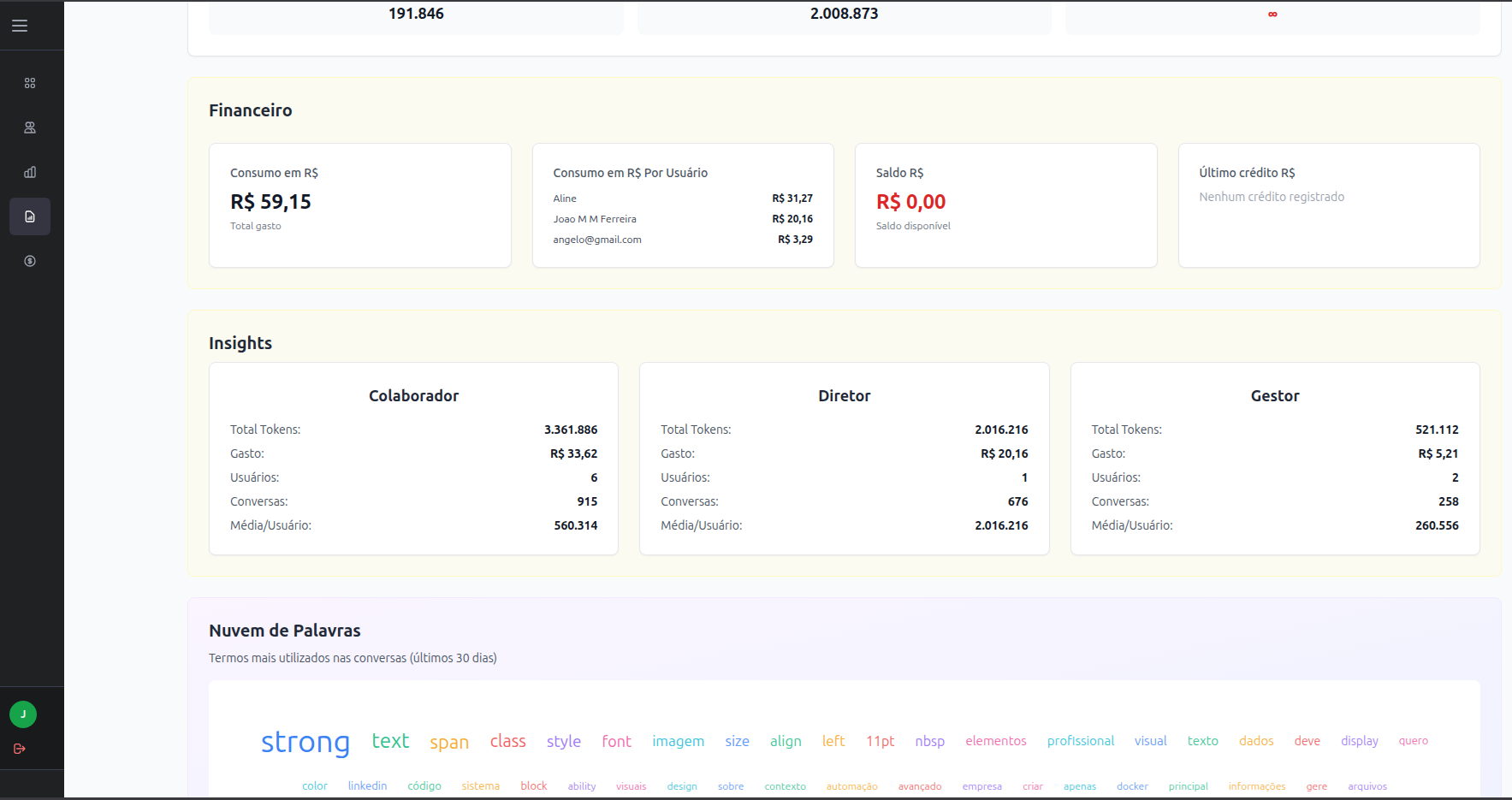Go to the users icon in sidebar

coord(30,127)
